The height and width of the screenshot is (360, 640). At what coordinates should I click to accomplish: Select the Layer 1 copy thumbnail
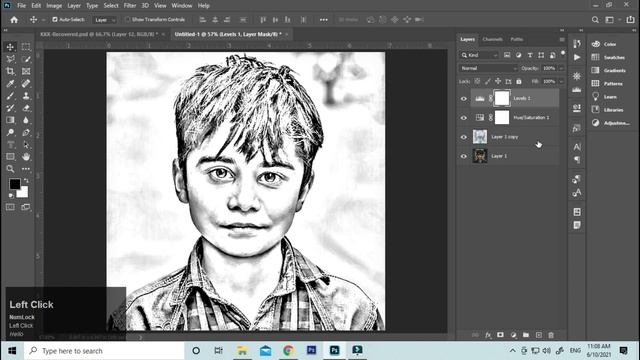click(480, 137)
